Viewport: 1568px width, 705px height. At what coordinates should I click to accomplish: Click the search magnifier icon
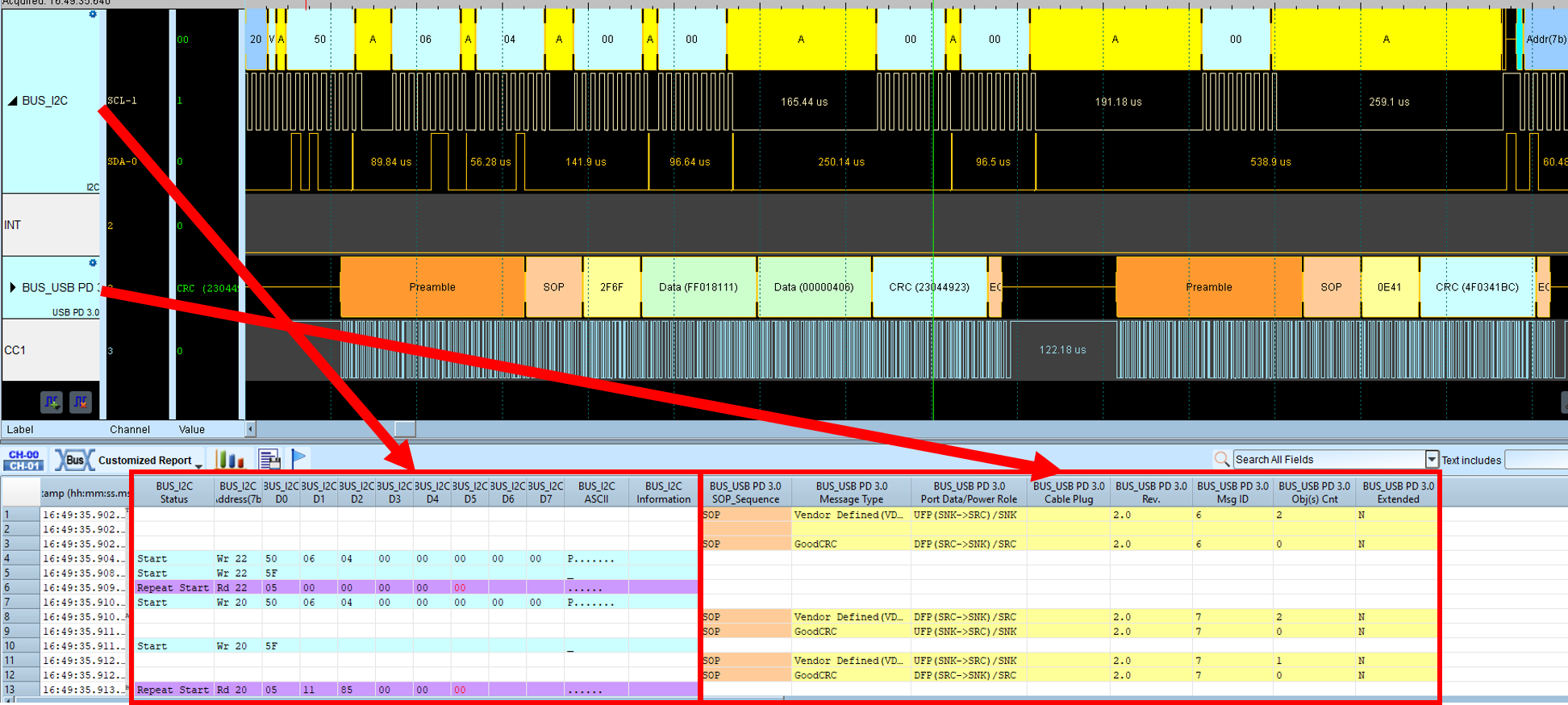(1221, 460)
